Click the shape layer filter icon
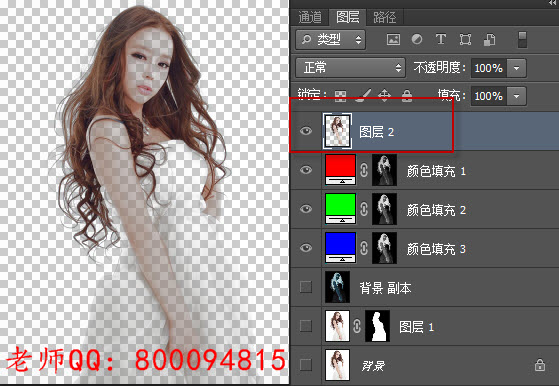Viewport: 559px width, 386px height. (x=465, y=39)
